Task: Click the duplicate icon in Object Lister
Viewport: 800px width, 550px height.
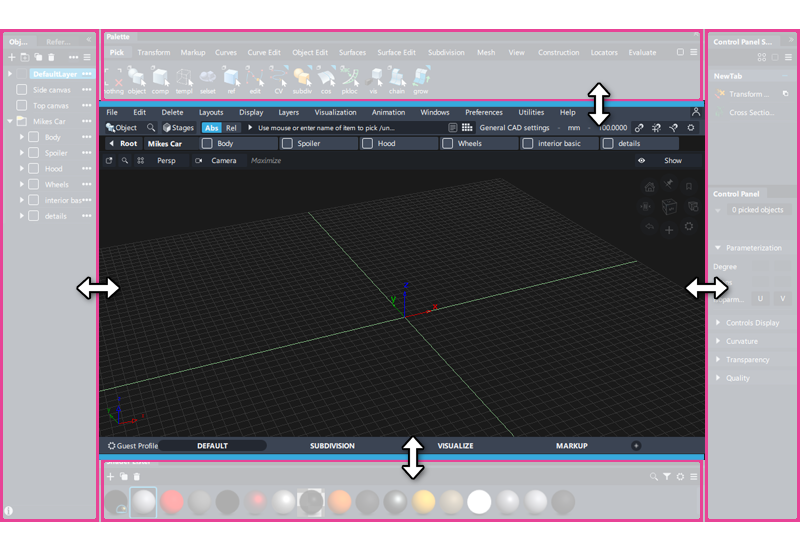Action: coord(38,57)
